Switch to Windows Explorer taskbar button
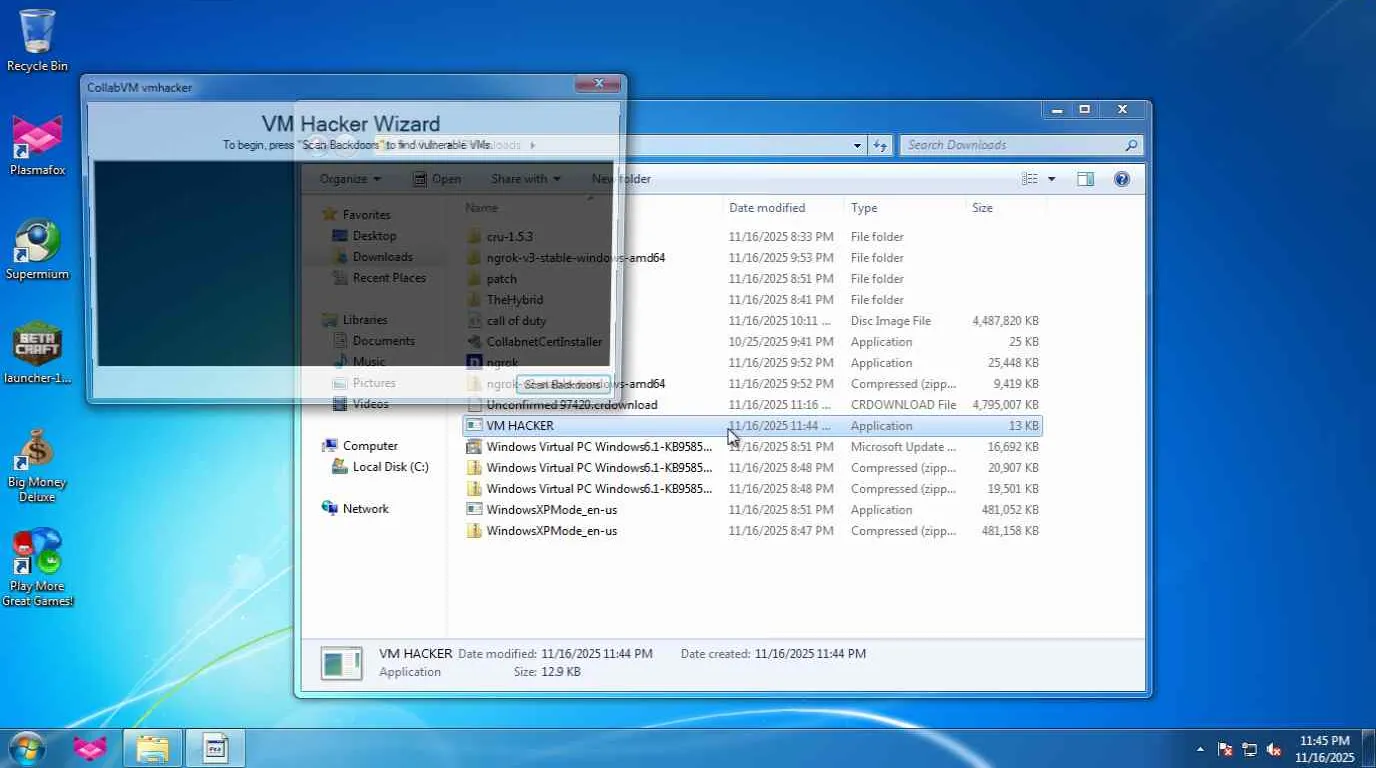 152,748
